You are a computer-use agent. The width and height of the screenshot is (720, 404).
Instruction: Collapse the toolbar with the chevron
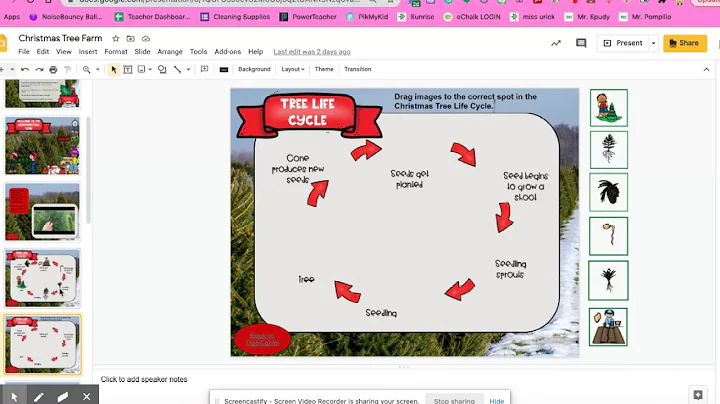706,70
